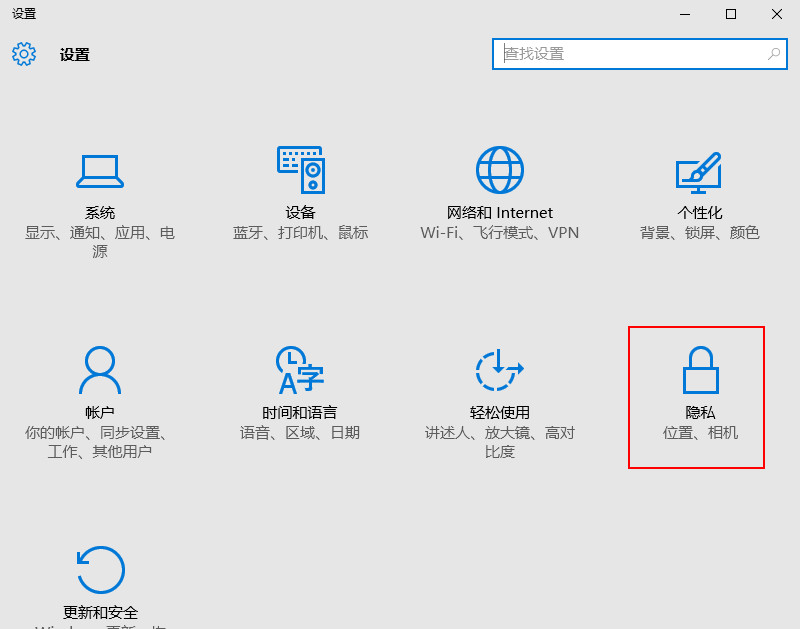Image resolution: width=800 pixels, height=629 pixels.
Task: Click the text 讲述人、放大镜、高对比度
Action: (x=499, y=442)
